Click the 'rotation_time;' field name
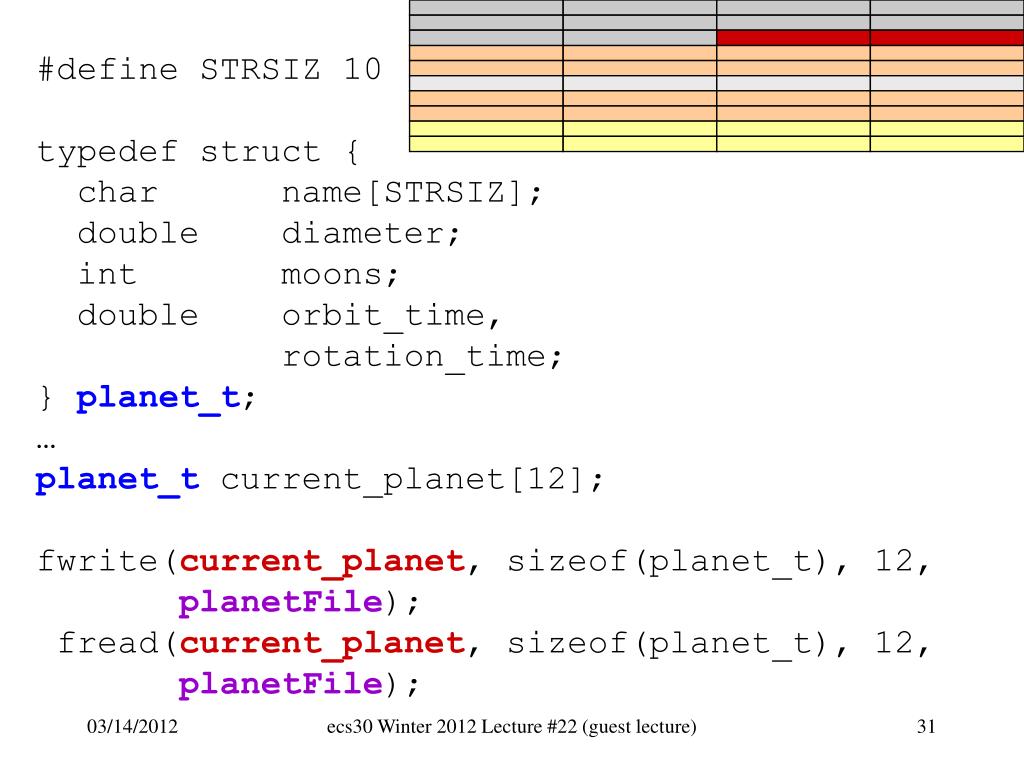This screenshot has height=768, width=1024. tap(422, 358)
